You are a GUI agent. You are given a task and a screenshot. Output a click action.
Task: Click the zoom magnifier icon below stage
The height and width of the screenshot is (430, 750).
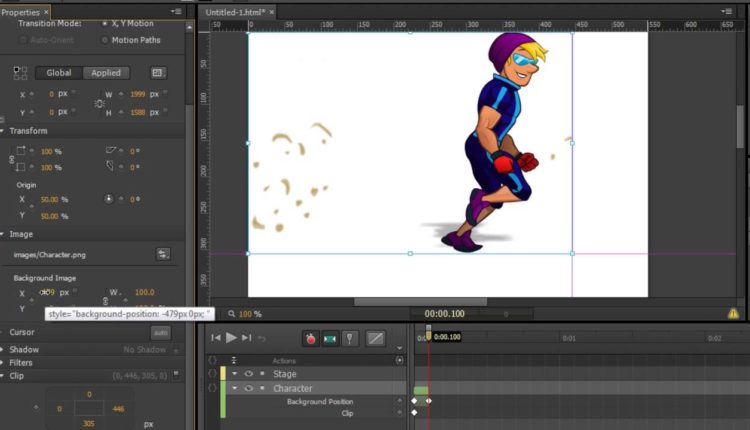point(232,314)
